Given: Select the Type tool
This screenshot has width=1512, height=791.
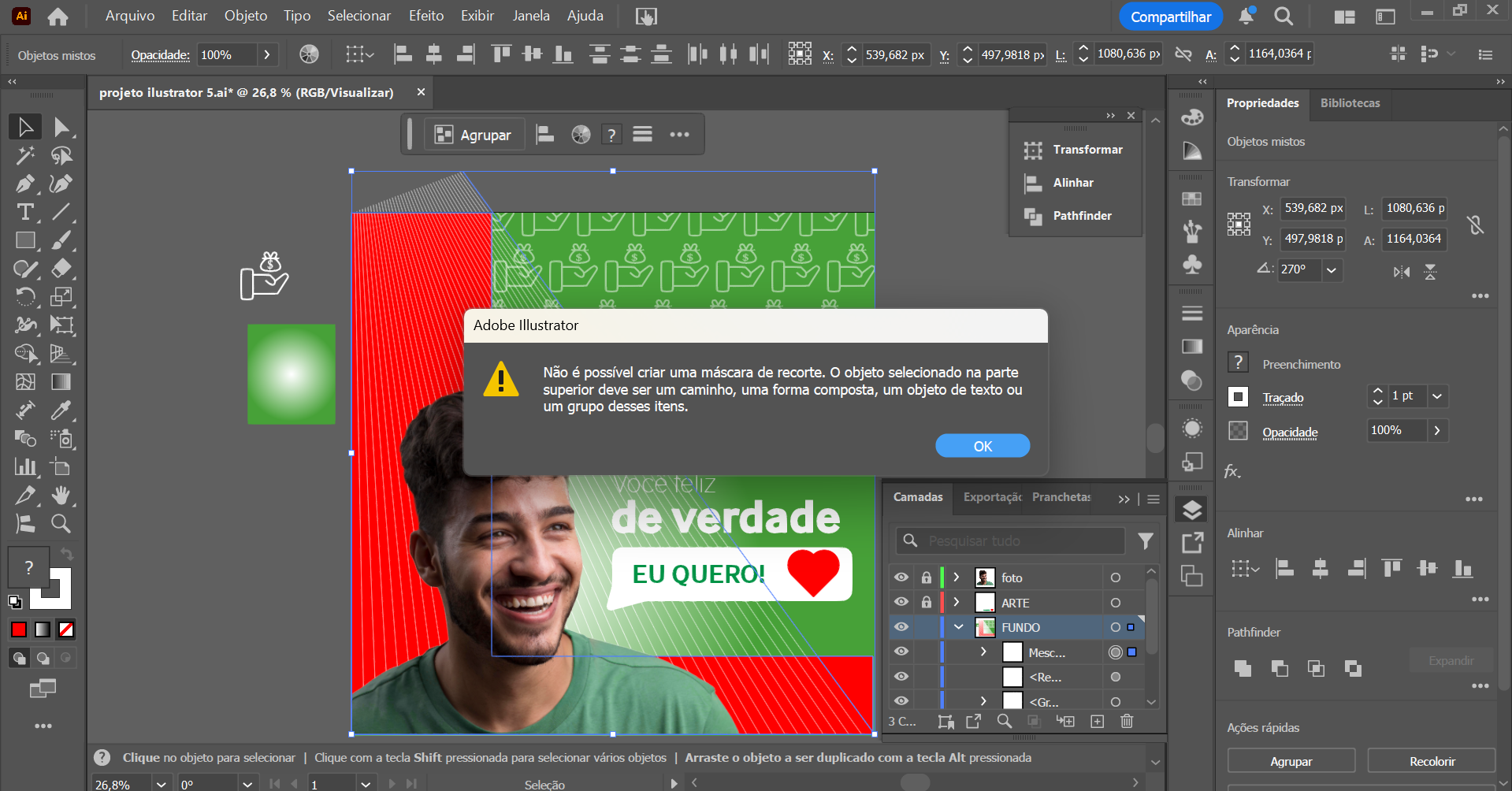Looking at the screenshot, I should coord(25,212).
